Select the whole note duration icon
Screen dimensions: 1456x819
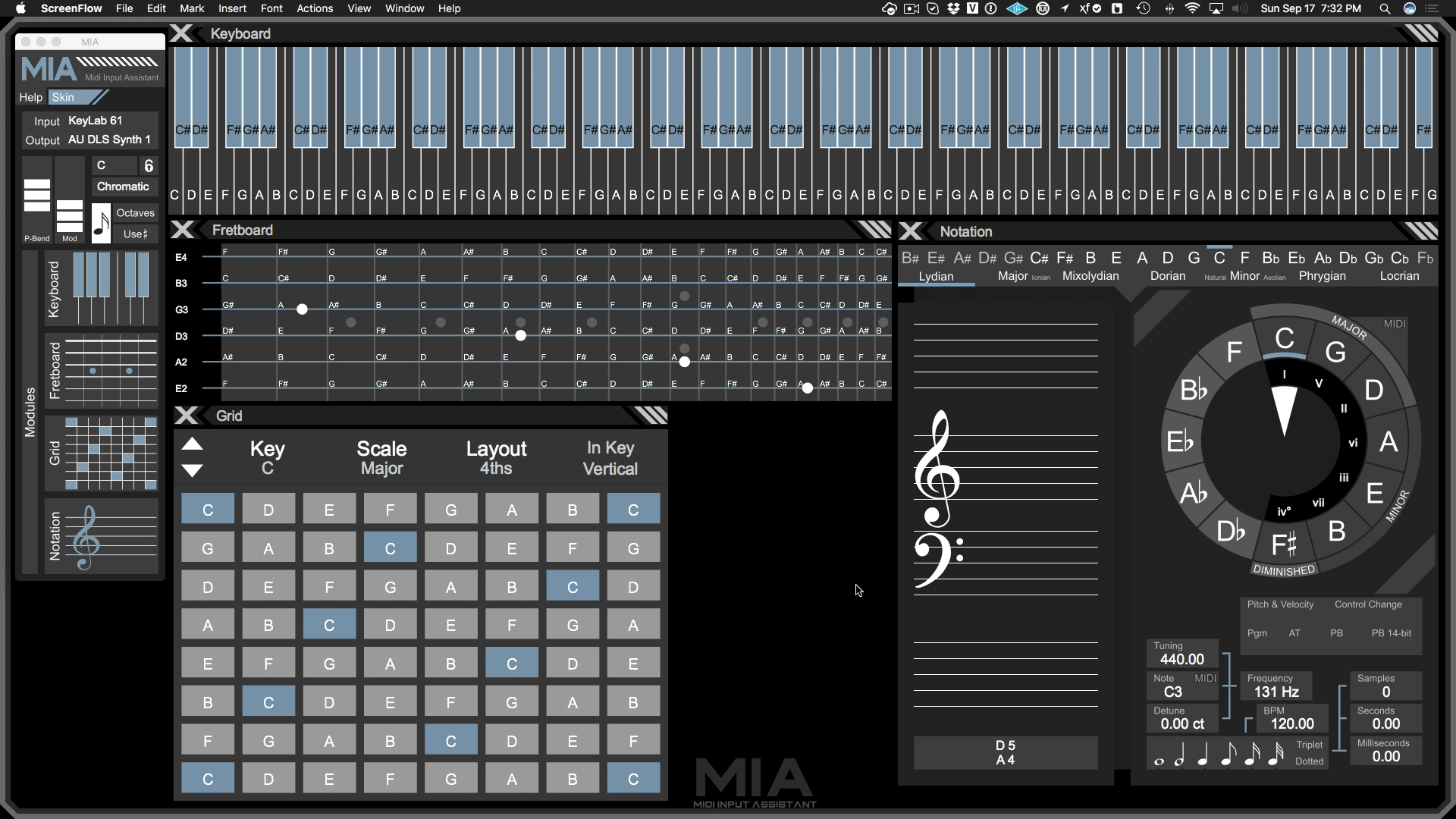coord(1159,761)
